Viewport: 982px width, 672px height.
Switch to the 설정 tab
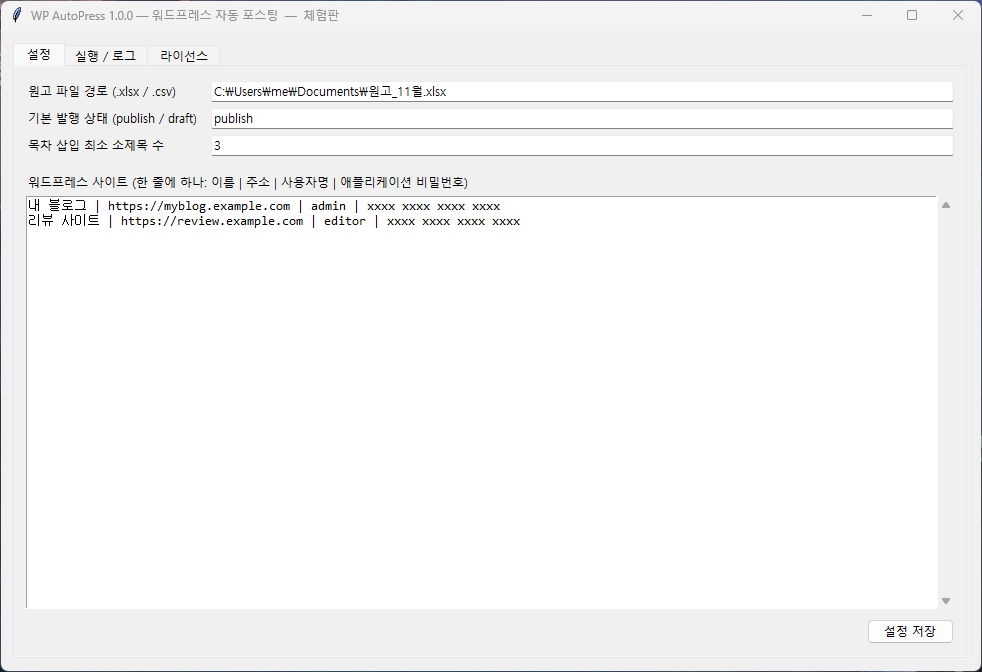pyautogui.click(x=39, y=55)
